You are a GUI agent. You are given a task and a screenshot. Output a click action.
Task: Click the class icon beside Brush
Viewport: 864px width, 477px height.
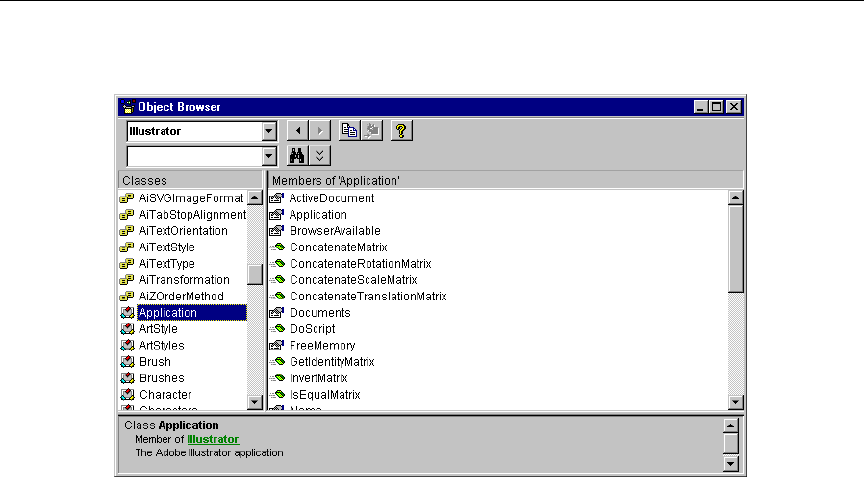(x=127, y=362)
